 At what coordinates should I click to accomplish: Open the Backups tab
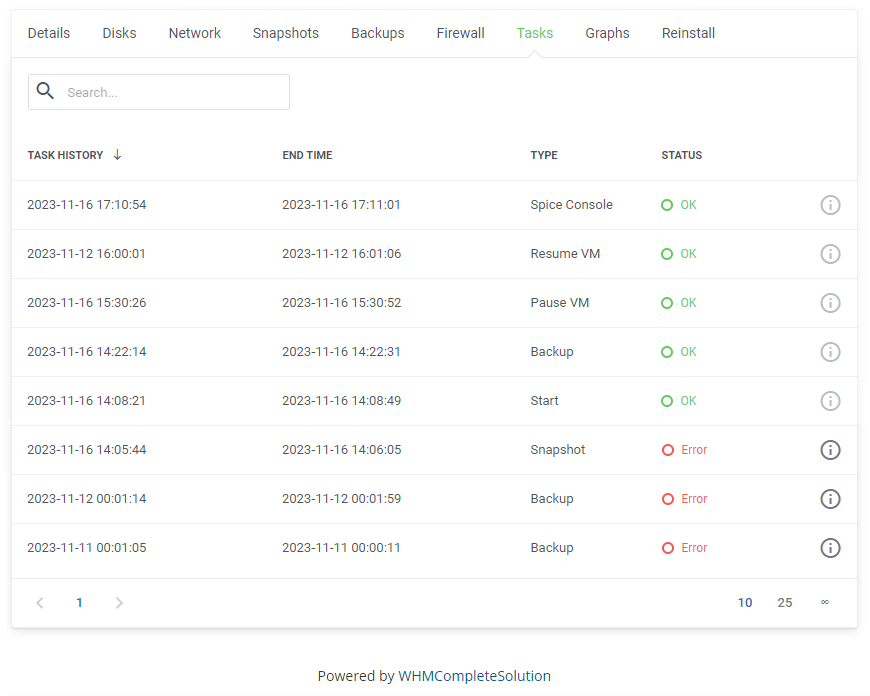pyautogui.click(x=378, y=33)
